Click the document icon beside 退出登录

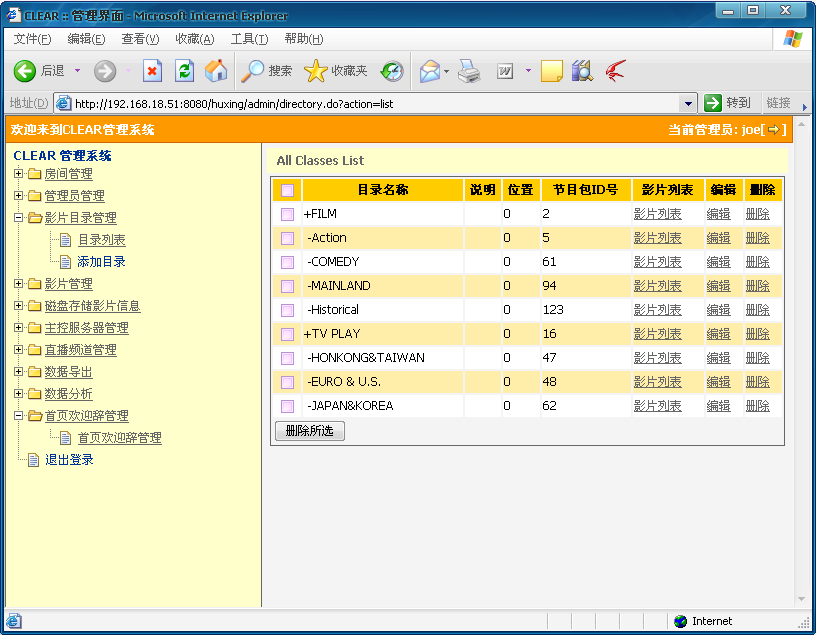tap(33, 460)
